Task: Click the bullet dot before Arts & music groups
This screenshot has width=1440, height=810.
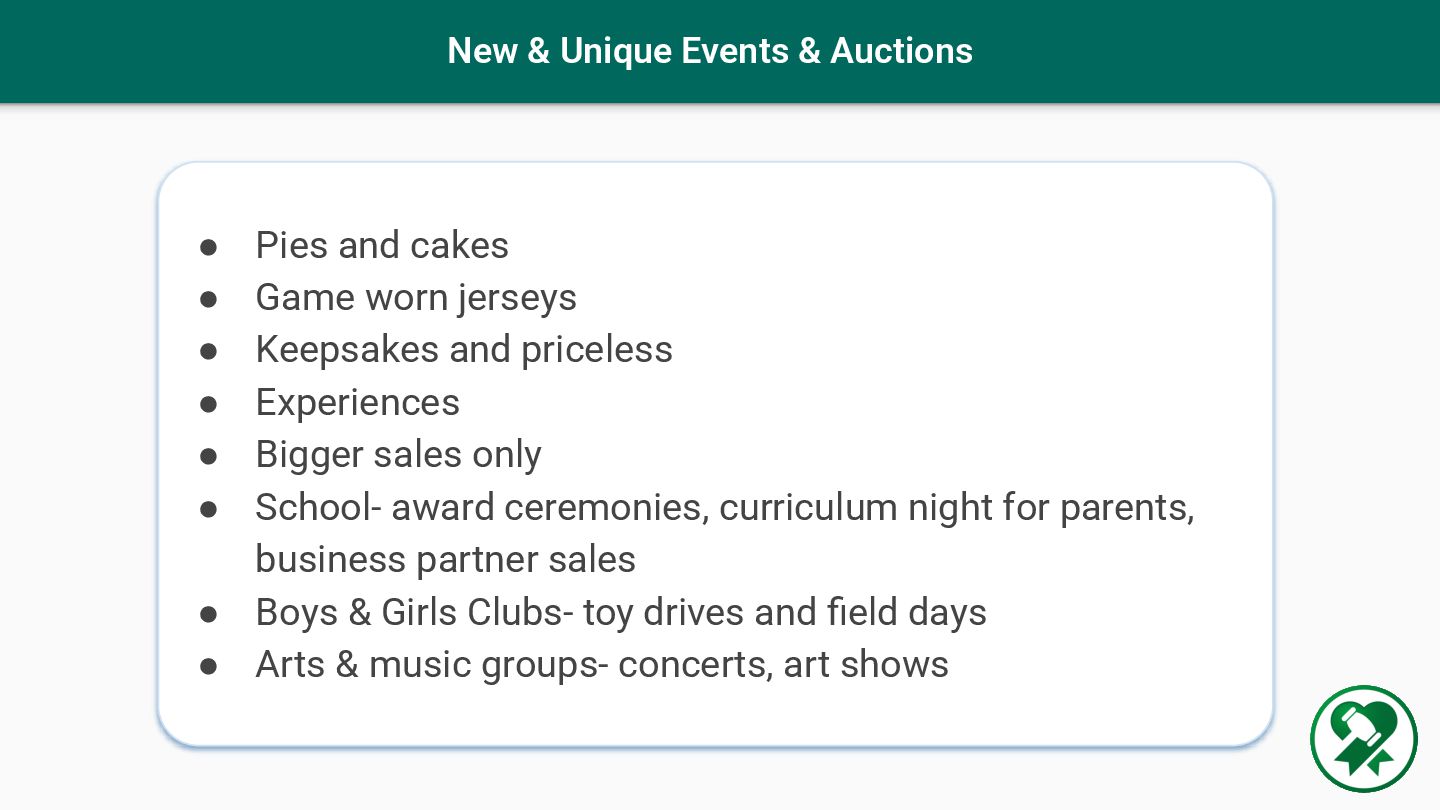Action: pyautogui.click(x=208, y=666)
